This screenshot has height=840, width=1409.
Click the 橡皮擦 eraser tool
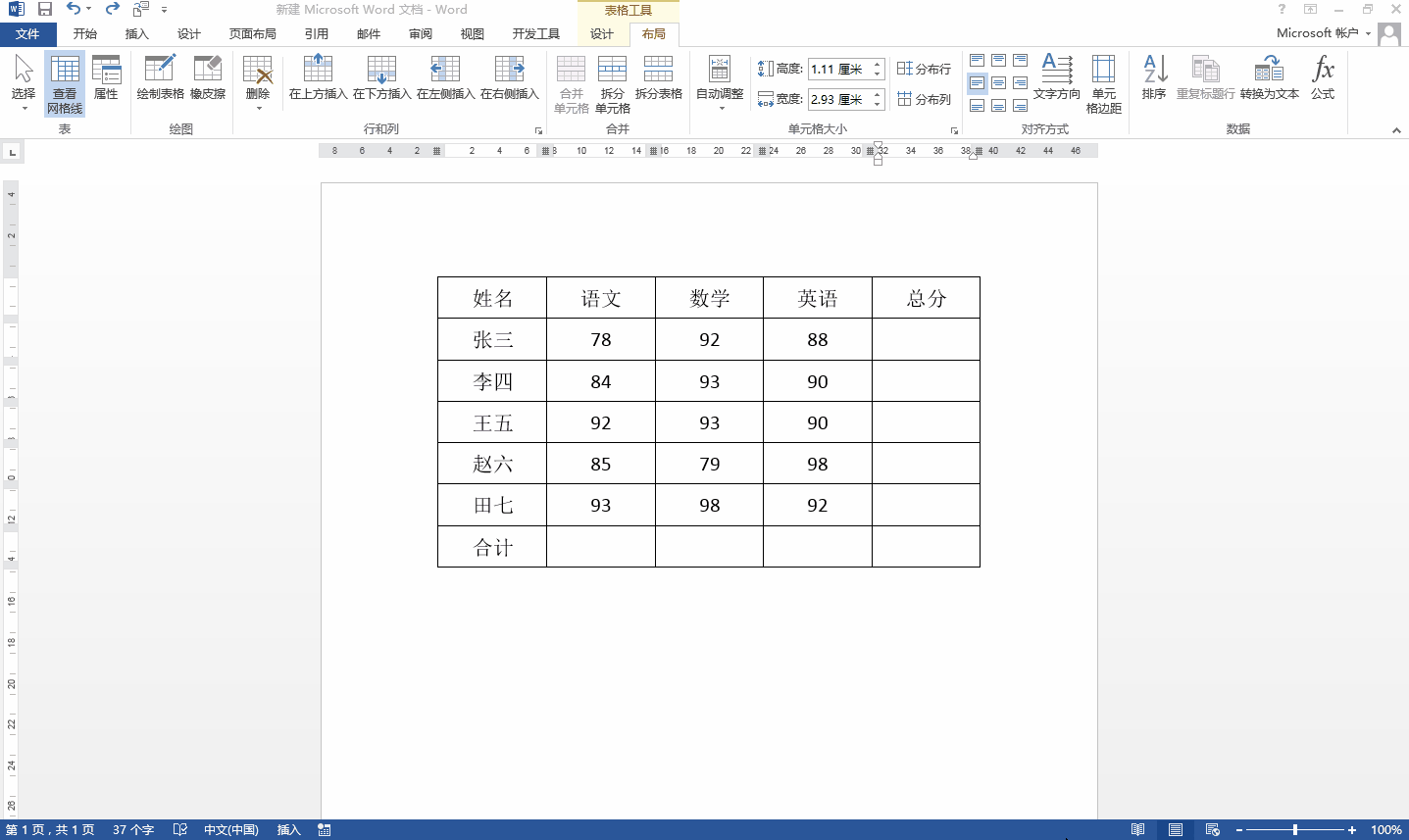point(208,78)
